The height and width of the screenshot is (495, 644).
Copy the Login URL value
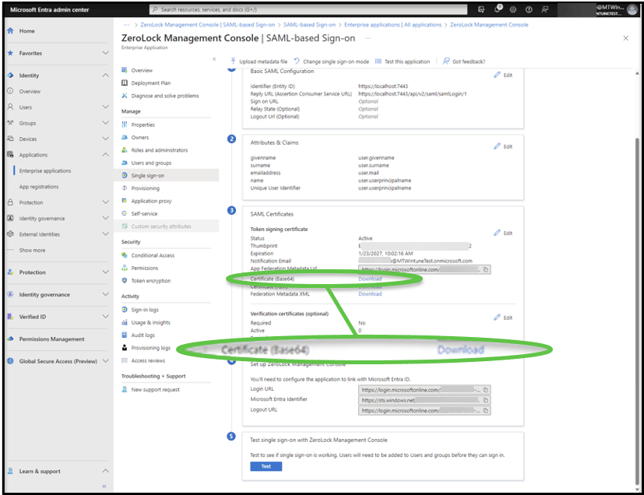point(485,390)
